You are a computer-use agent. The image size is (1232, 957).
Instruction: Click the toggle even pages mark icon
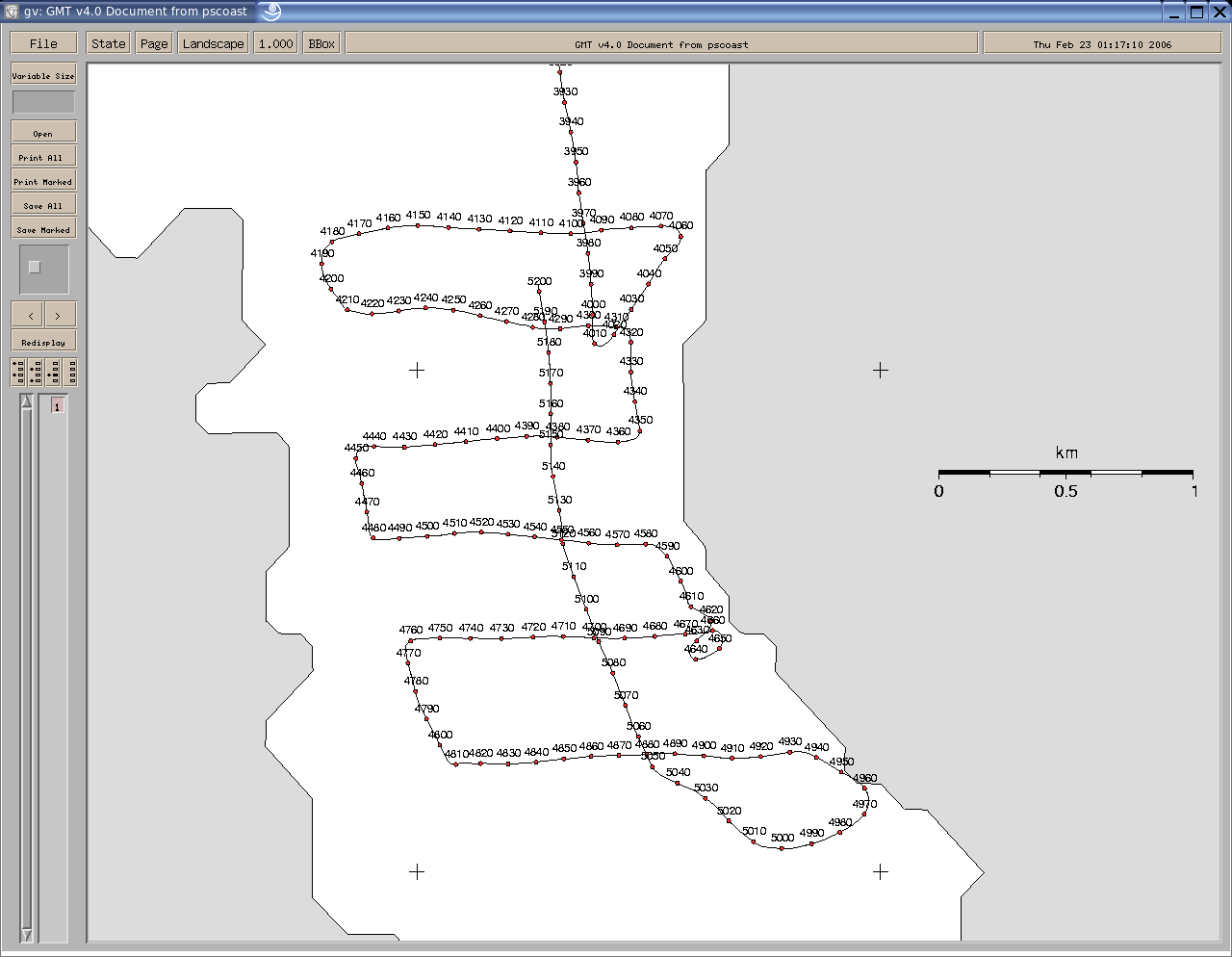pos(36,372)
